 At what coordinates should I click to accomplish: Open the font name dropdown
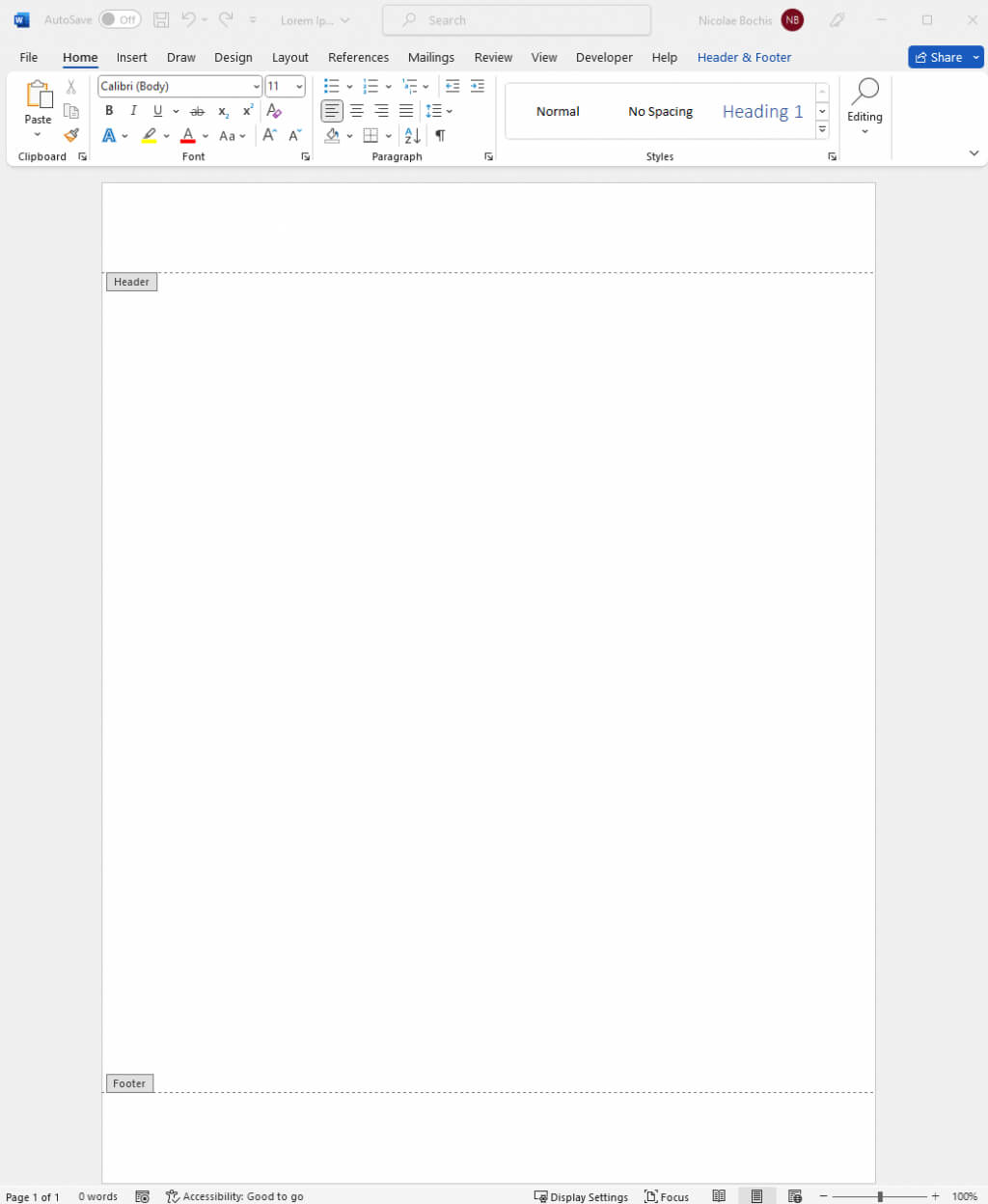256,86
